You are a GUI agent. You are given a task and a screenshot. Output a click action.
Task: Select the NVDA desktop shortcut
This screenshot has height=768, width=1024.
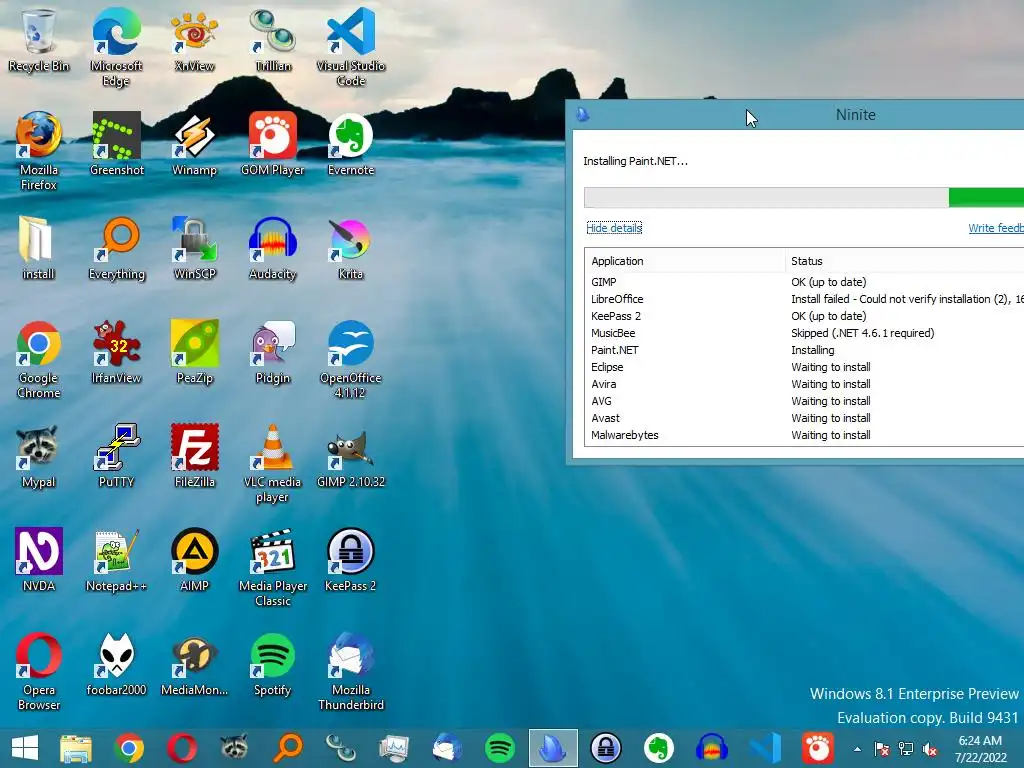39,560
